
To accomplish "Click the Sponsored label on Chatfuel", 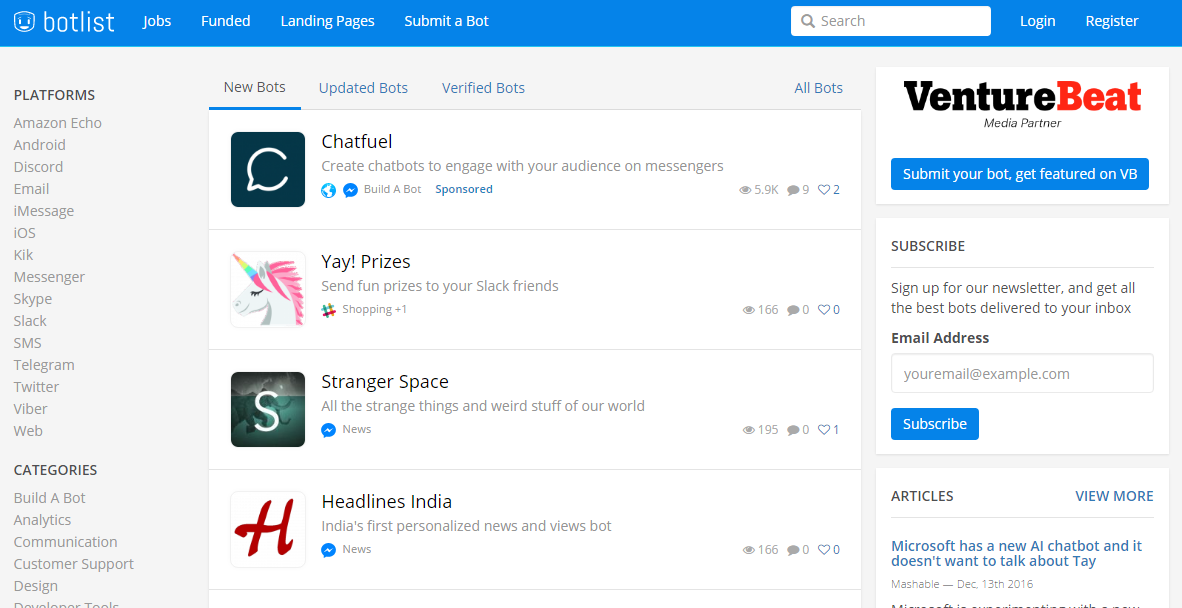I will (464, 189).
